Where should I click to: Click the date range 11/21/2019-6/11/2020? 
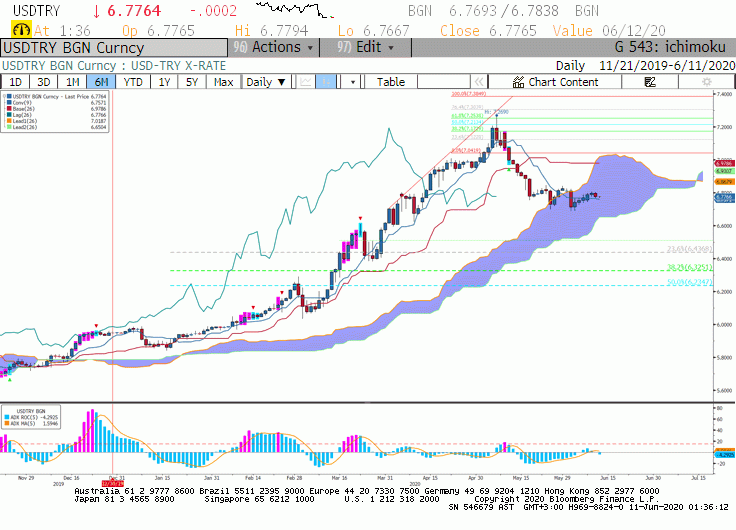point(667,66)
